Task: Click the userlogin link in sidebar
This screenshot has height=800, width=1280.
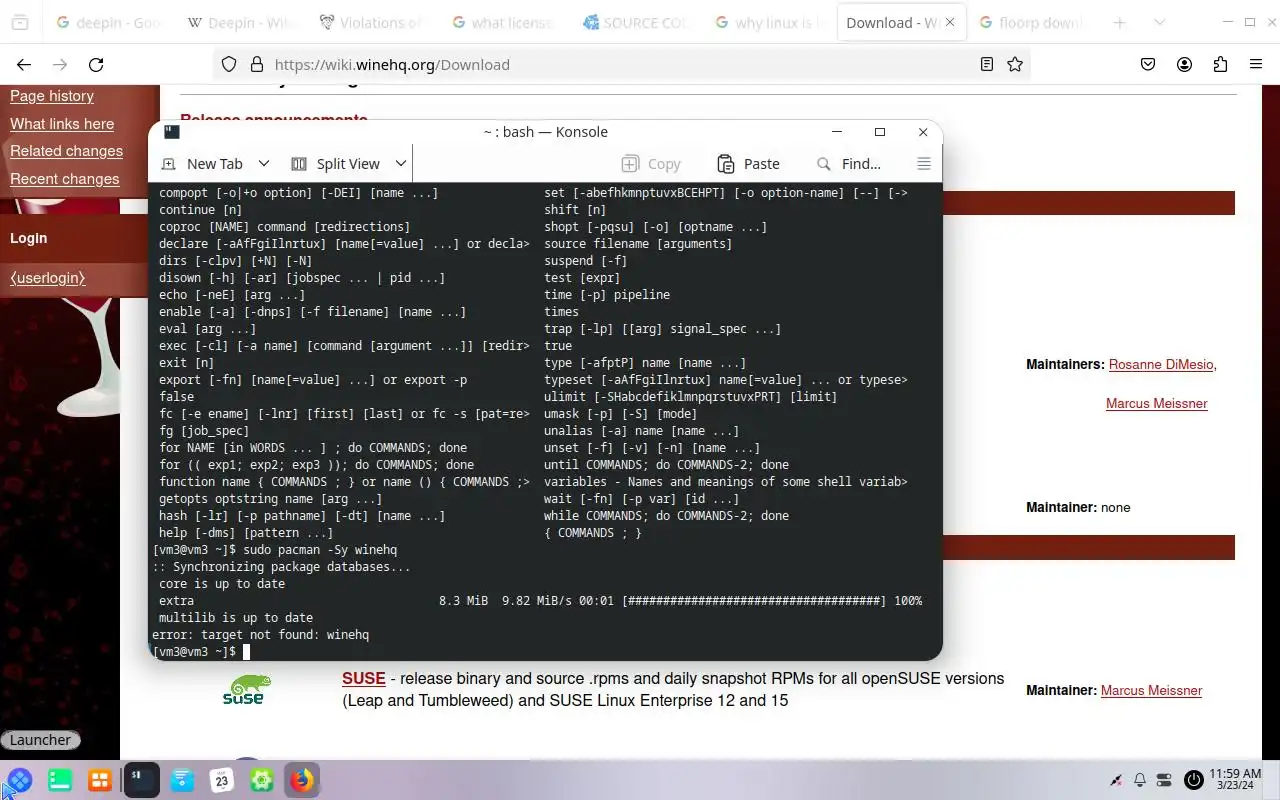Action: click(x=48, y=278)
